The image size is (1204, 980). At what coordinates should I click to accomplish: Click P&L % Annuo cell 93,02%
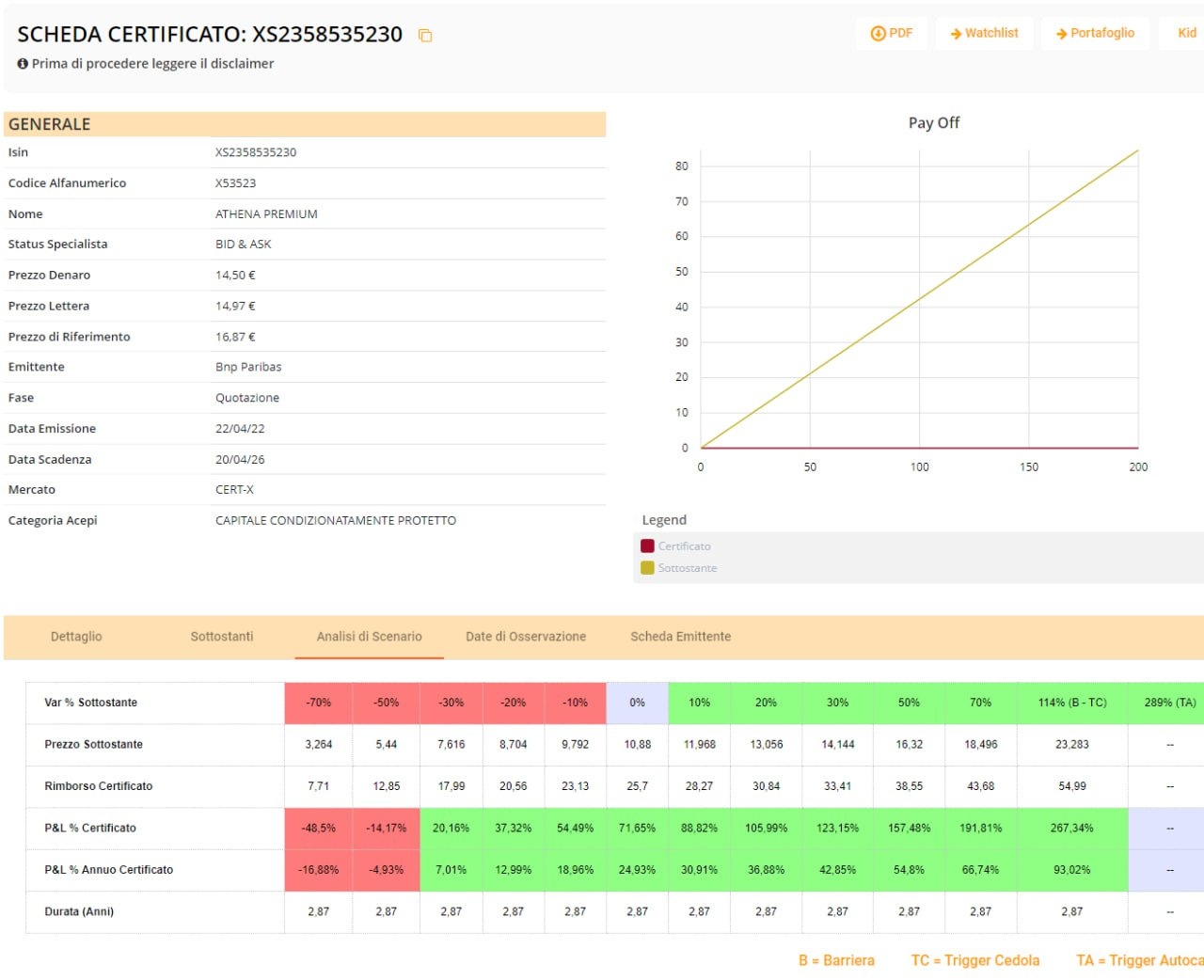pos(1072,870)
